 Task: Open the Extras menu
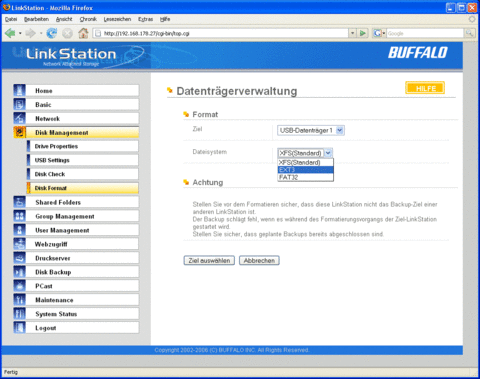point(145,19)
